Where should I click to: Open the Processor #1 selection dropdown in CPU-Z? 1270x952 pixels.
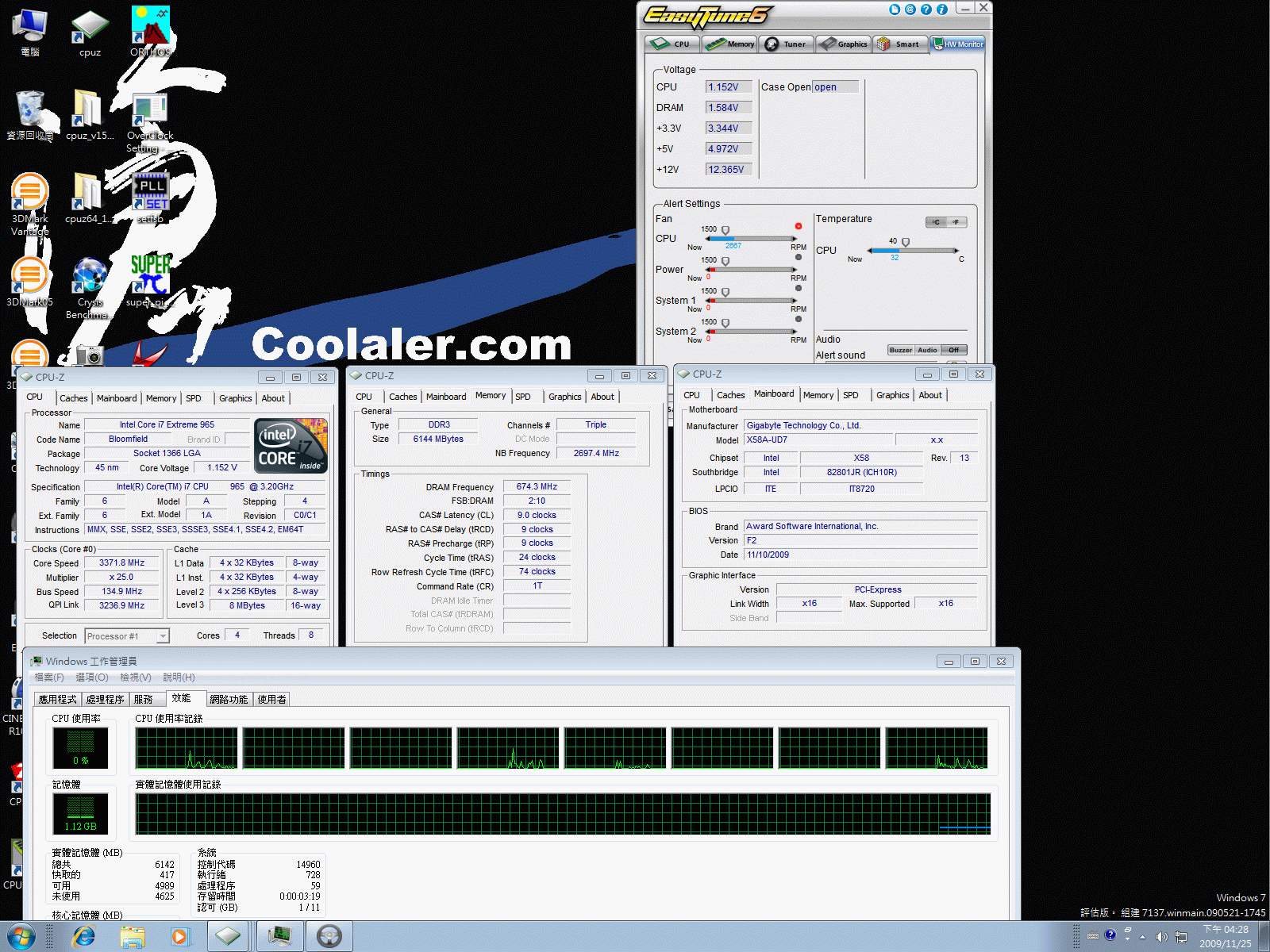(x=127, y=636)
